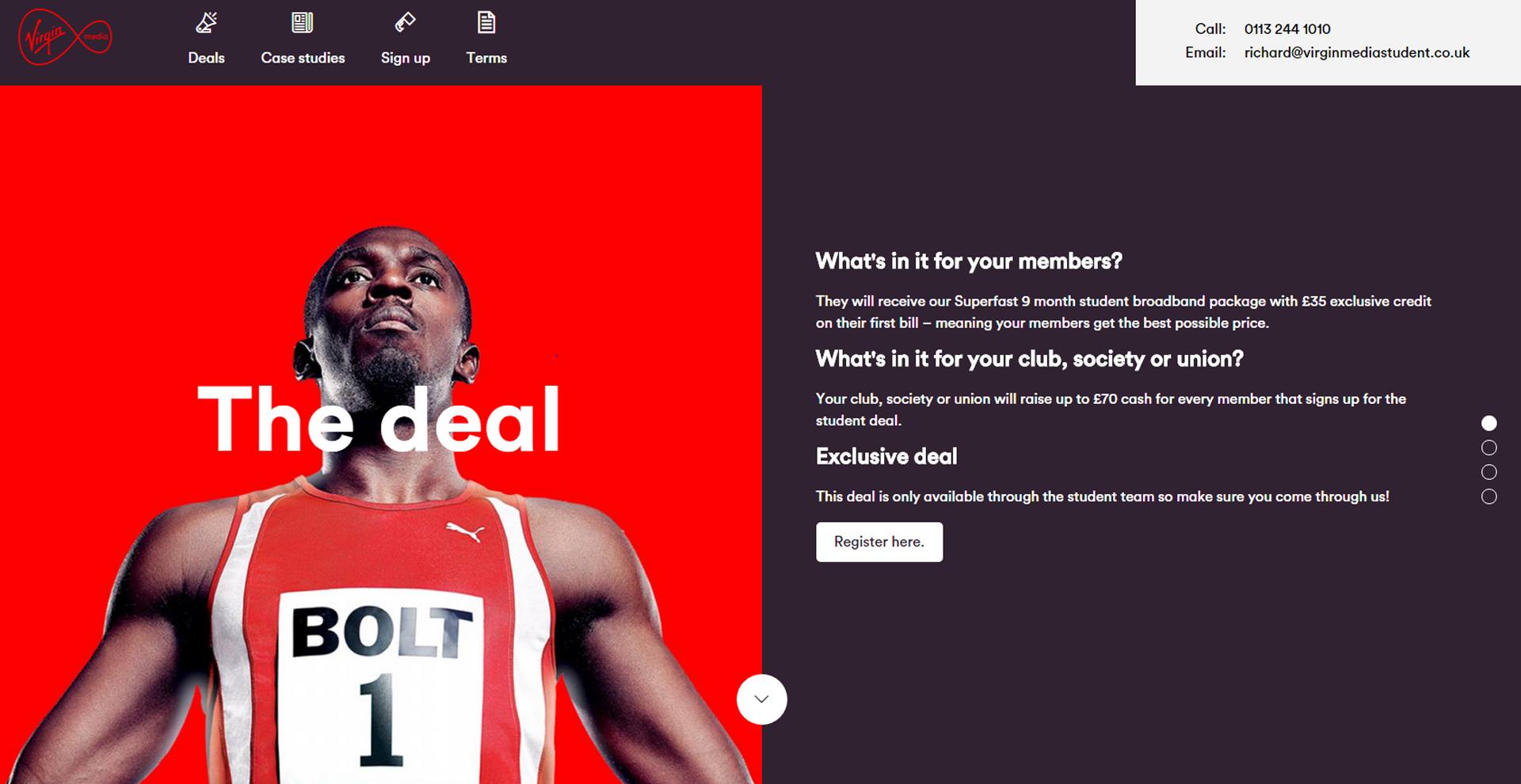Image resolution: width=1521 pixels, height=784 pixels.
Task: Select the first filled page indicator dot
Action: pos(1489,423)
